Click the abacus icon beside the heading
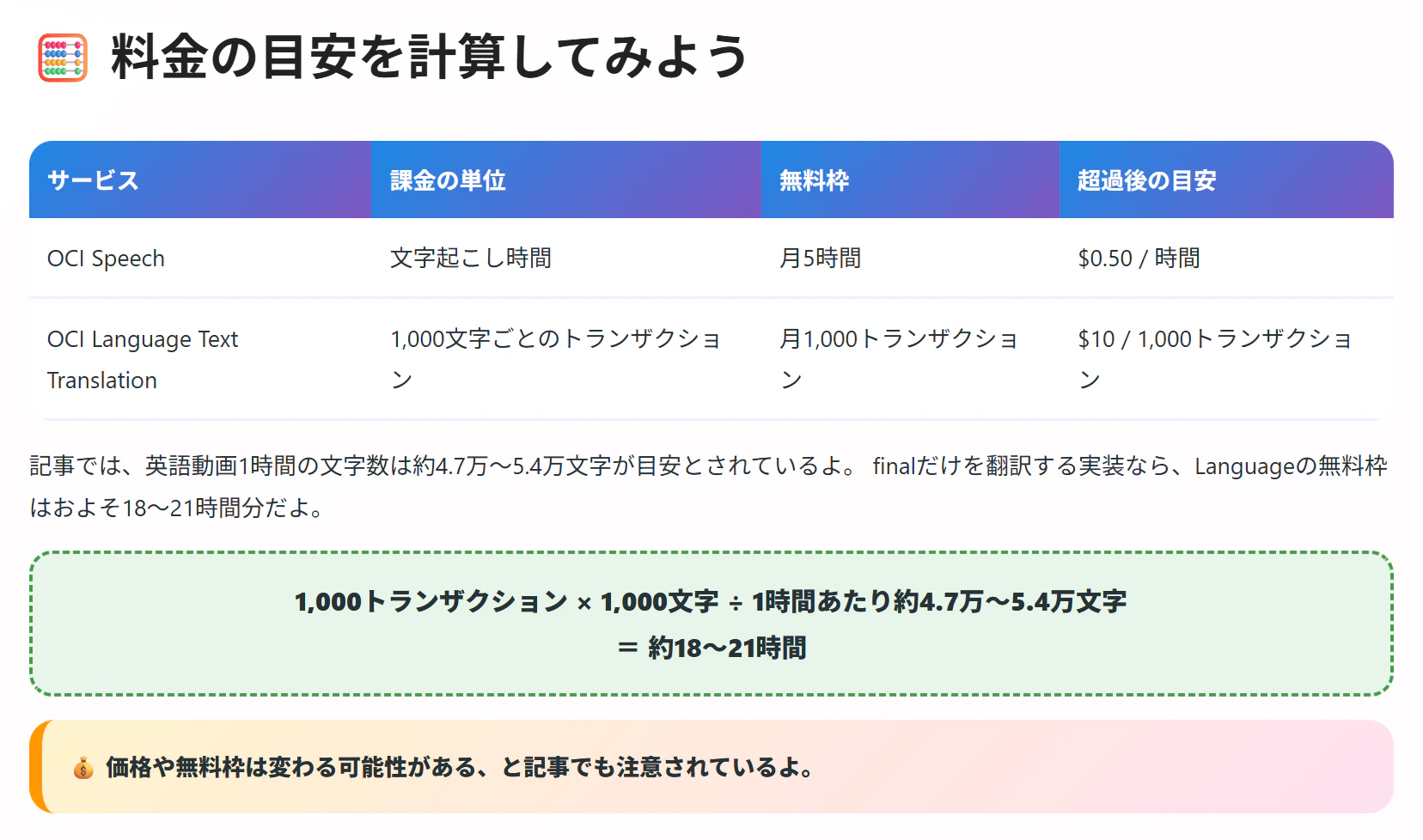 (x=63, y=58)
